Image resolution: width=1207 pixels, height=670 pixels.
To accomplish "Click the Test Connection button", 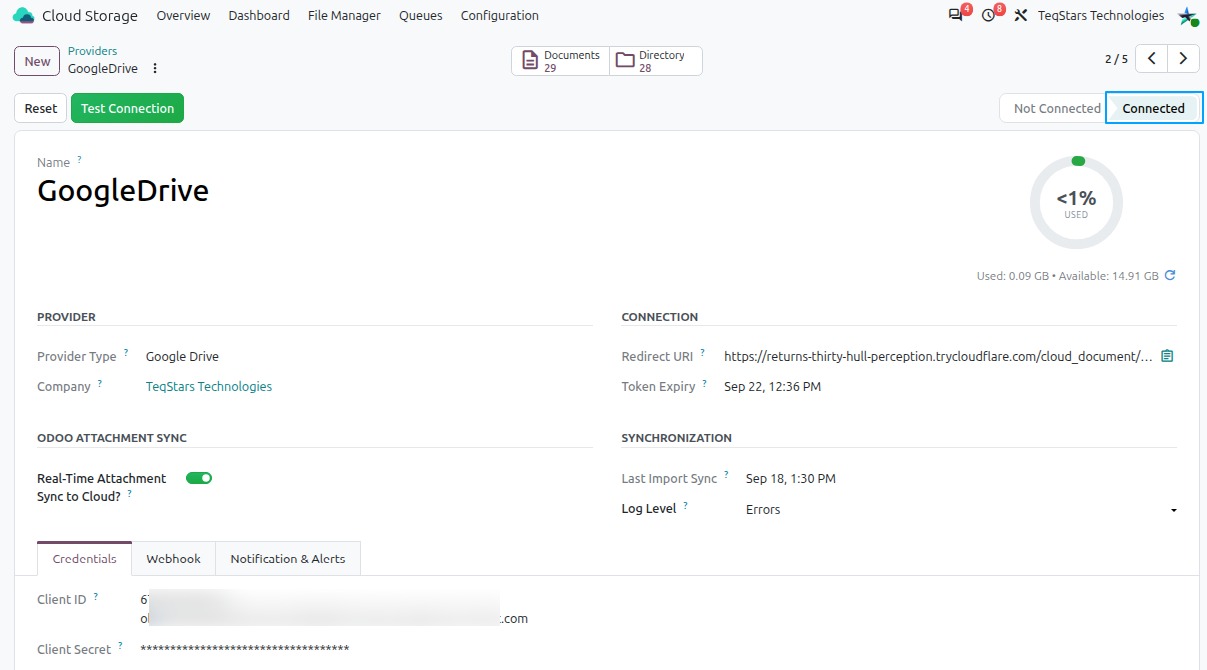I will click(127, 109).
